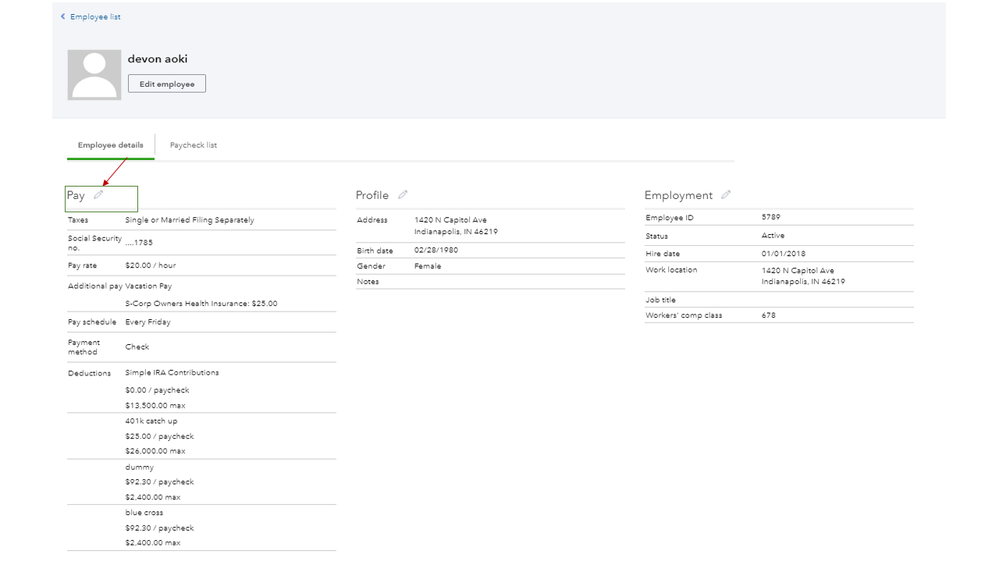Click the Profile section heading
The height and width of the screenshot is (562, 999).
[372, 195]
